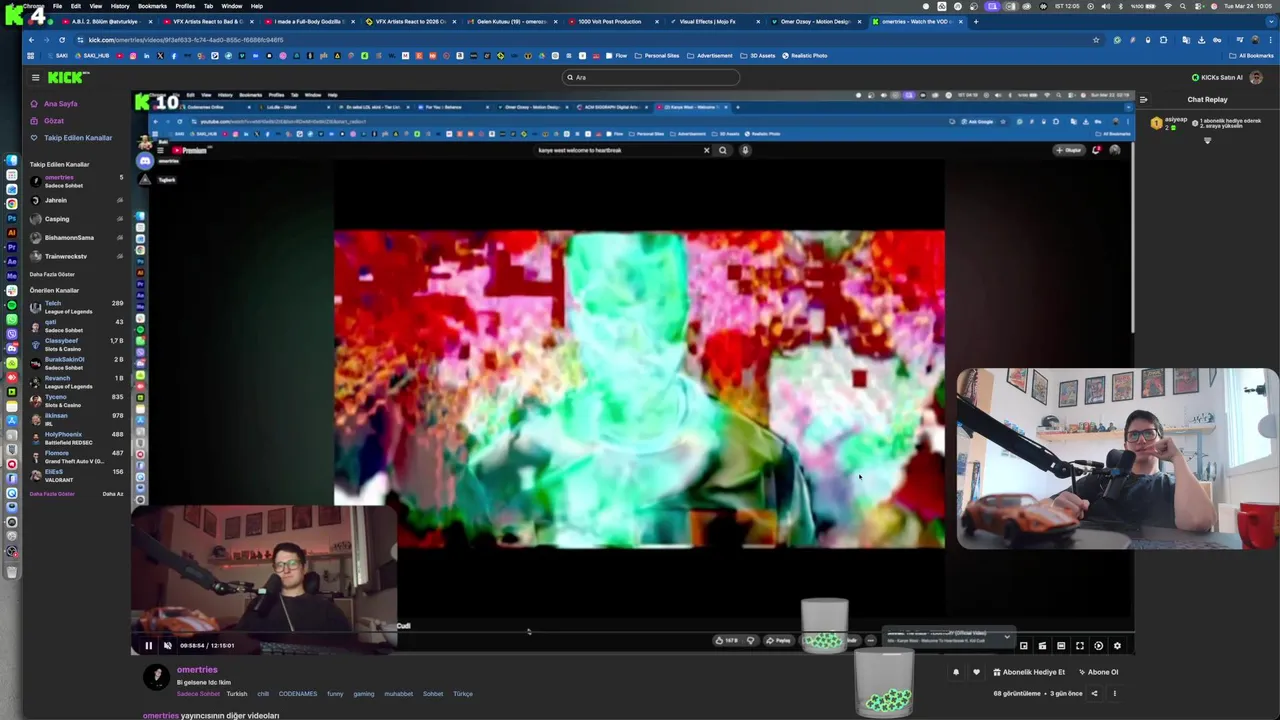Viewport: 1280px width, 720px height.
Task: Open BishamonnSama channel in sidebar
Action: pyautogui.click(x=77, y=238)
